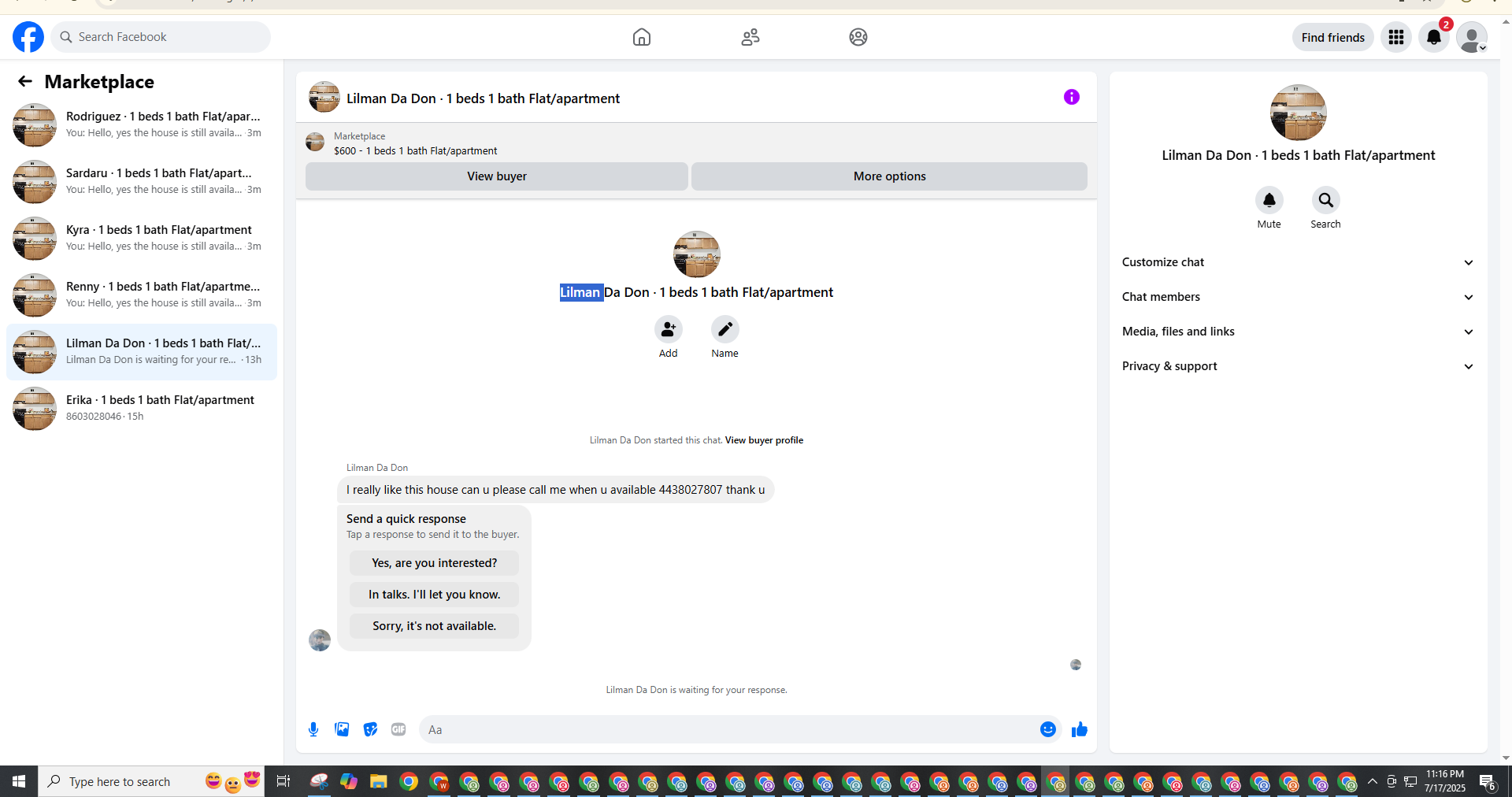Click the Marketplace listing thumbnail in banner
1512x797 pixels.
pos(315,142)
